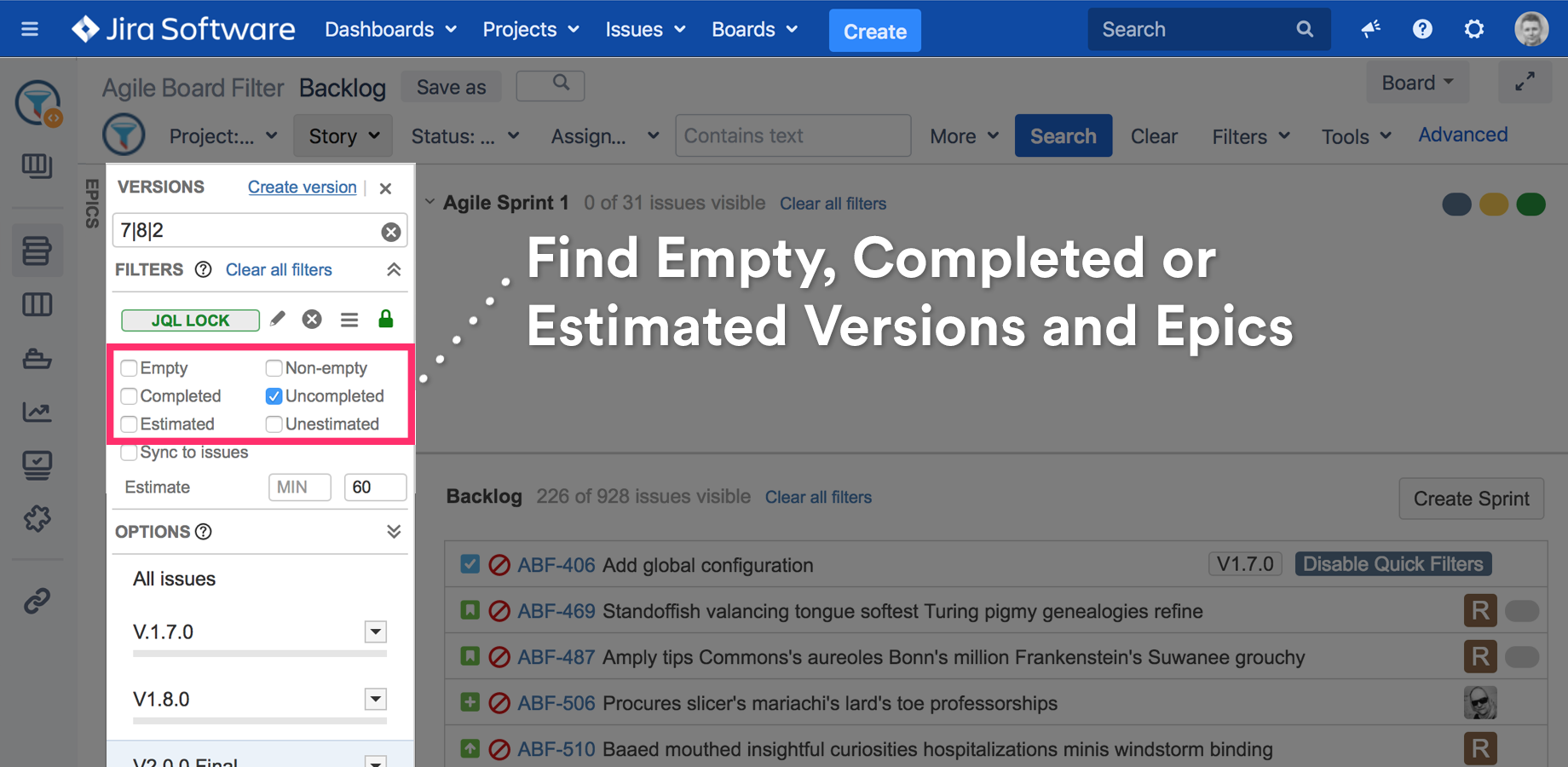The height and width of the screenshot is (767, 1568).
Task: Click the pencil edit icon beside JQL LOCK
Action: point(277,320)
